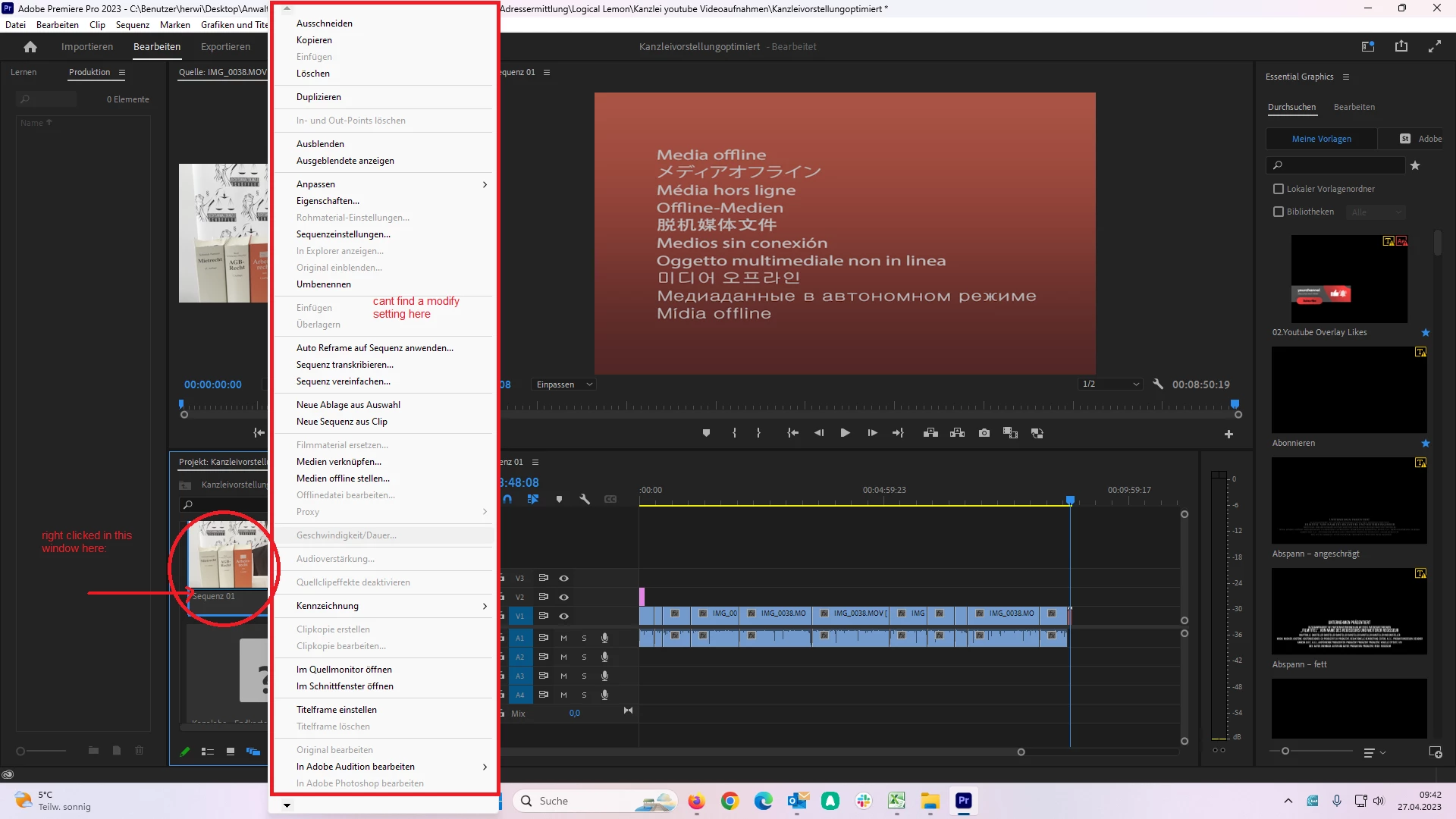The image size is (1456, 819).
Task: Click the Export Frame camera icon
Action: [984, 433]
